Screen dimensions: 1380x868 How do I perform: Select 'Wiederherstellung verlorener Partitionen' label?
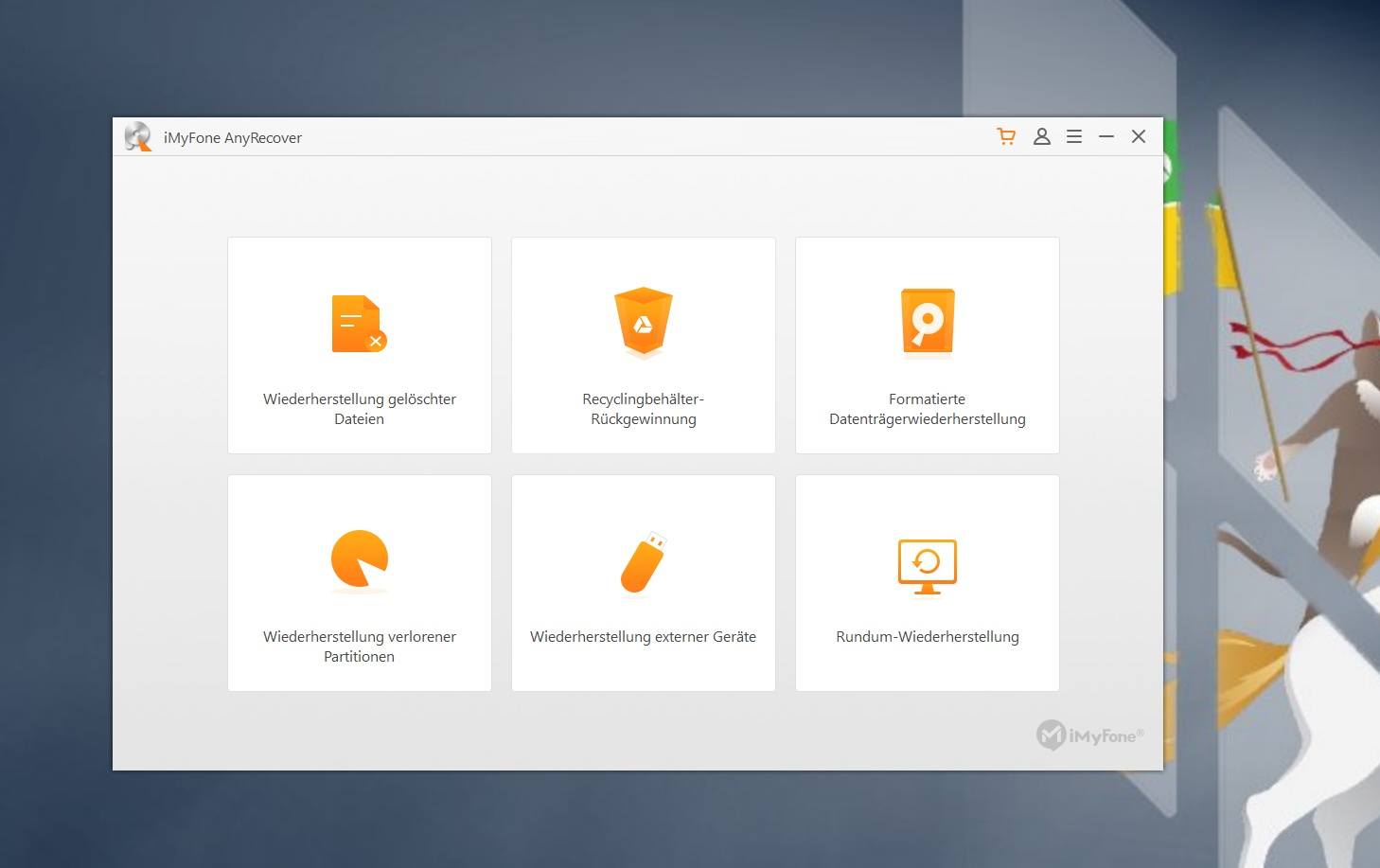360,647
